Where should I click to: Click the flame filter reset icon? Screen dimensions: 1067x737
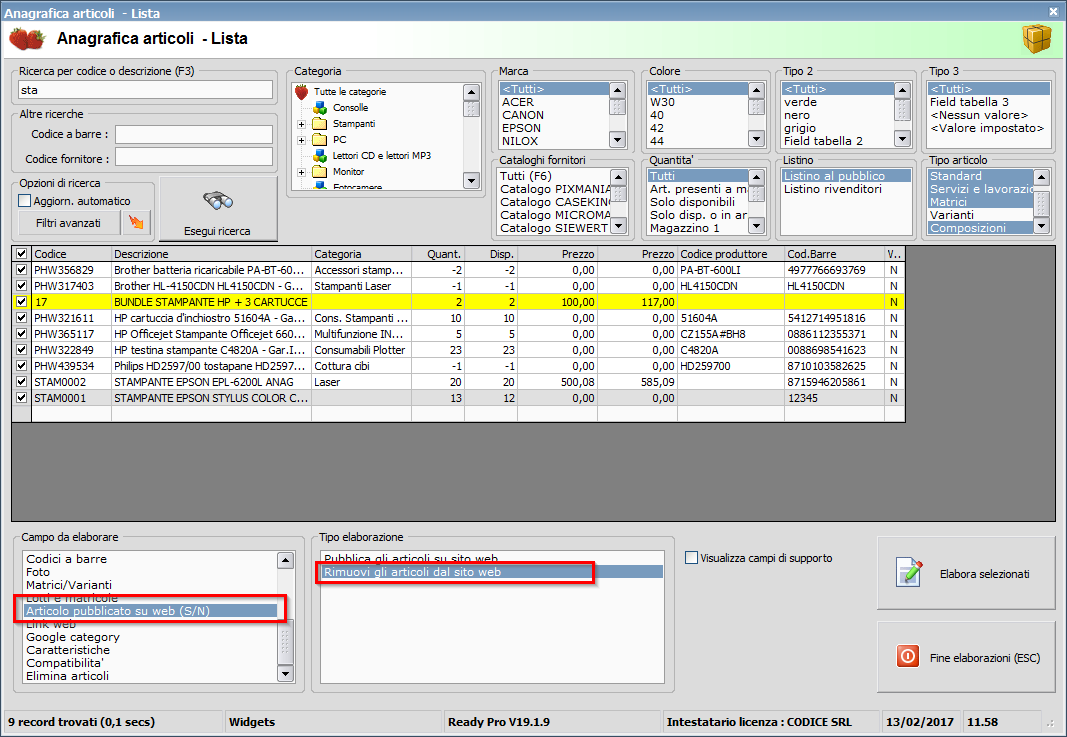coord(137,223)
